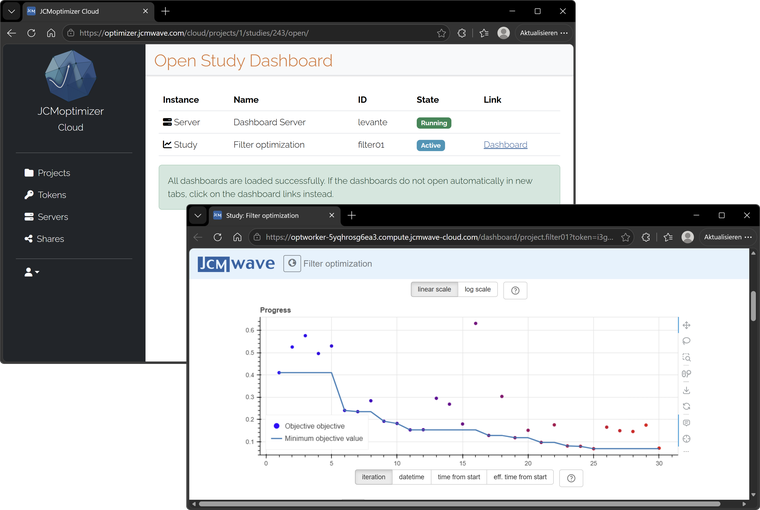Click the horizontal scrollbar of Study window
Viewport: 760px width, 510px height.
click(x=460, y=504)
